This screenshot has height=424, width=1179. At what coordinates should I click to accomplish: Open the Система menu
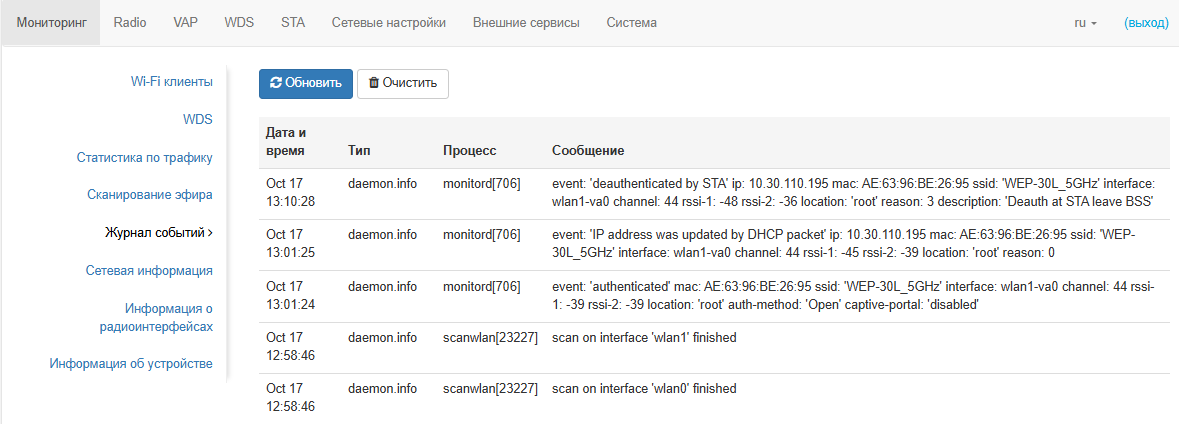click(x=631, y=23)
